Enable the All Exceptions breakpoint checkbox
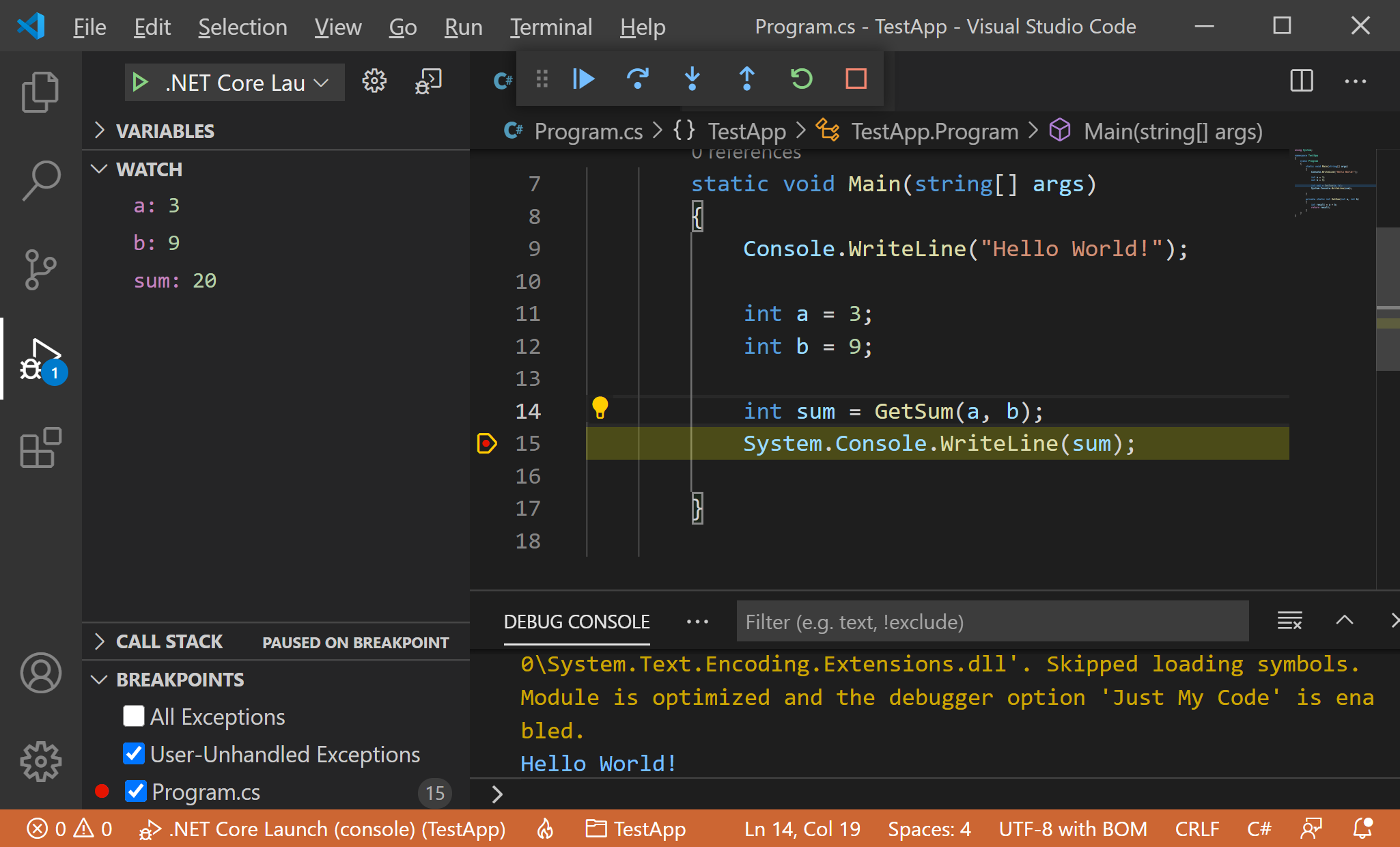This screenshot has height=847, width=1400. click(x=134, y=716)
